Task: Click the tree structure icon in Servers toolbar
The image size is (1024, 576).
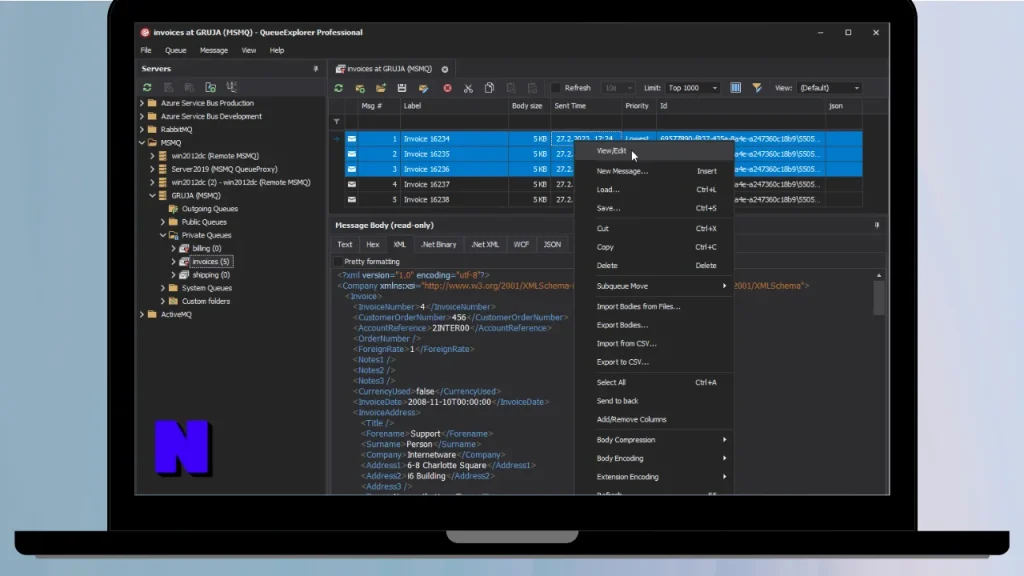Action: click(231, 88)
